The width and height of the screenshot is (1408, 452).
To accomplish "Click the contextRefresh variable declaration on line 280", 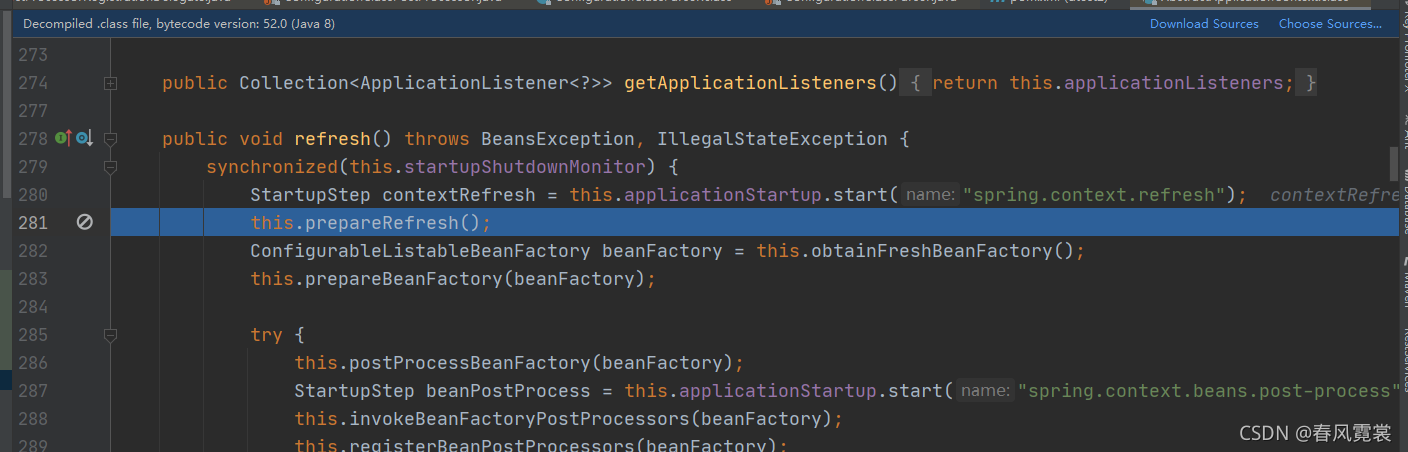I will [x=464, y=195].
